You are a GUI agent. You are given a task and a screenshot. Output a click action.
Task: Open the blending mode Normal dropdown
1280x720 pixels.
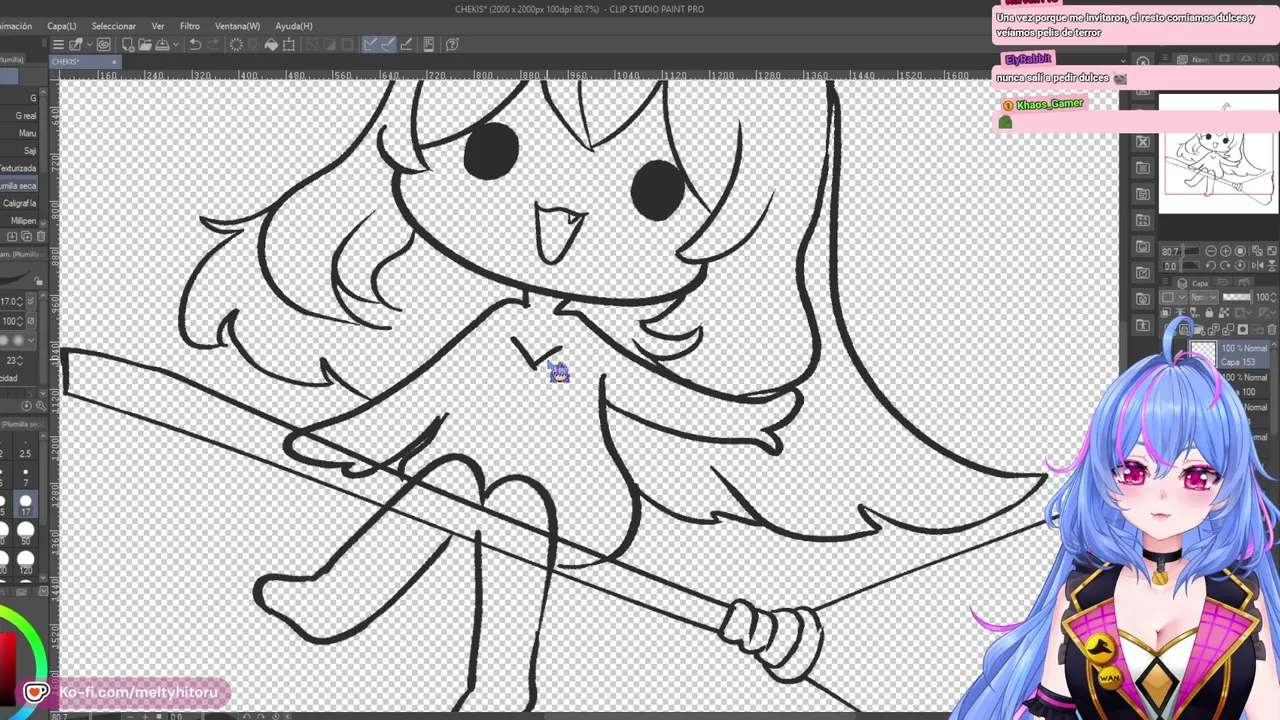(x=1203, y=298)
